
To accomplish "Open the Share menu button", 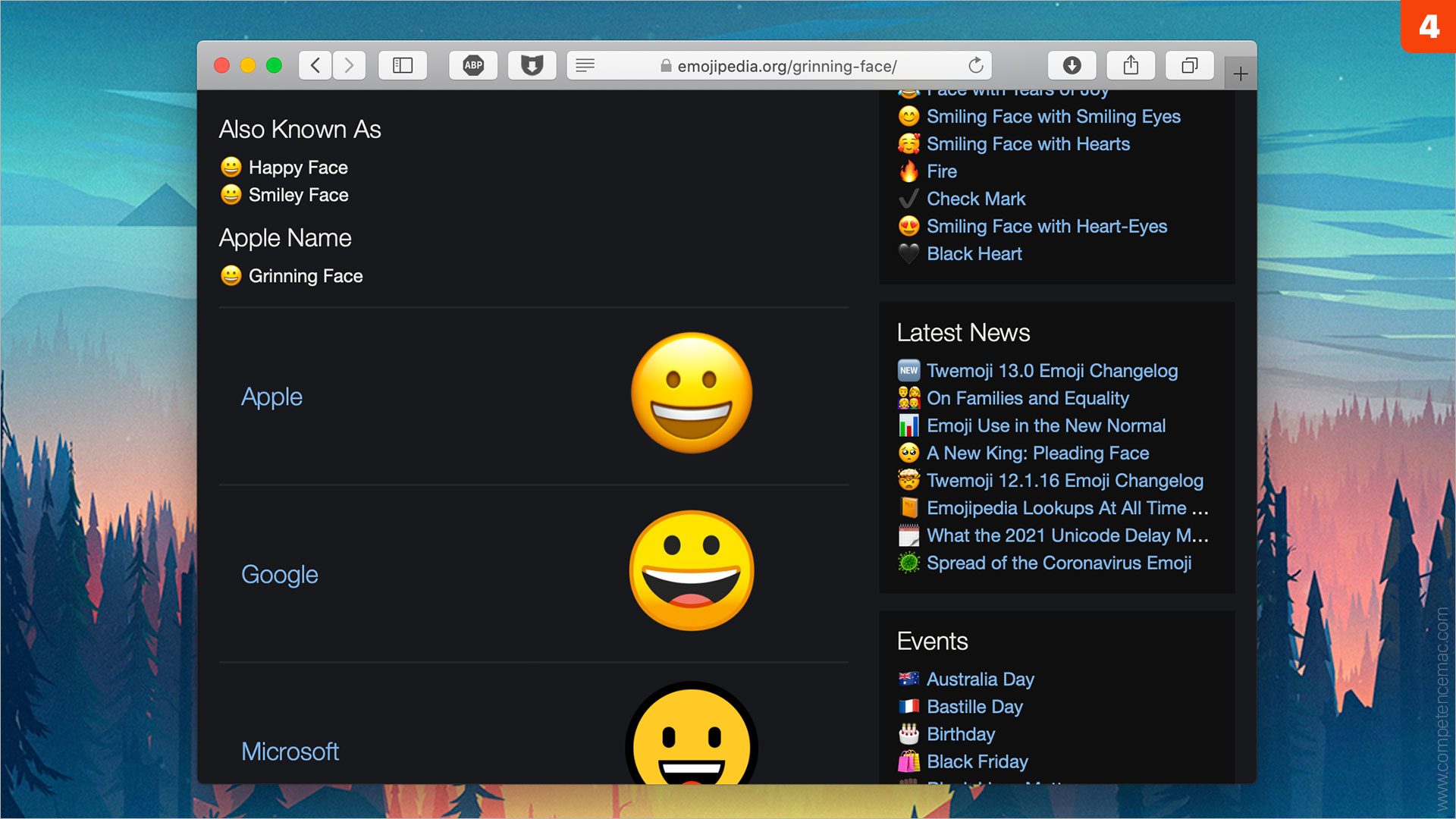I will (1131, 66).
